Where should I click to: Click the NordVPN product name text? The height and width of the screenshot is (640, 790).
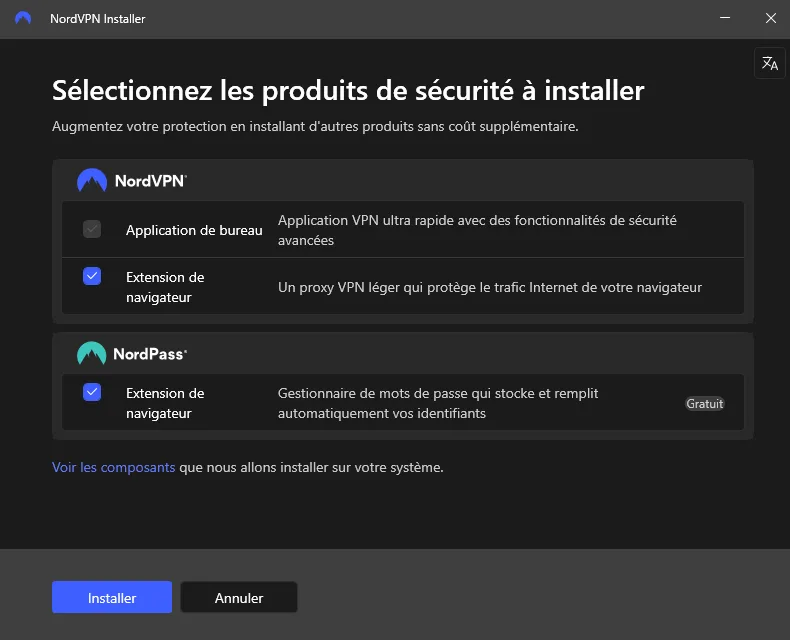(151, 181)
